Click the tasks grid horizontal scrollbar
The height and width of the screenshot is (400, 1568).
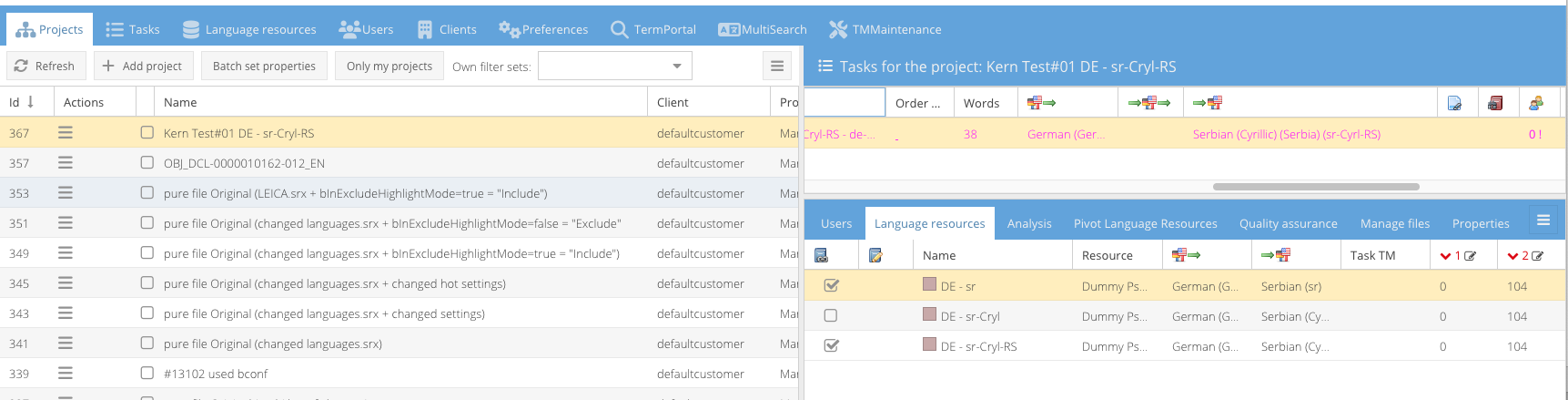pos(1315,187)
